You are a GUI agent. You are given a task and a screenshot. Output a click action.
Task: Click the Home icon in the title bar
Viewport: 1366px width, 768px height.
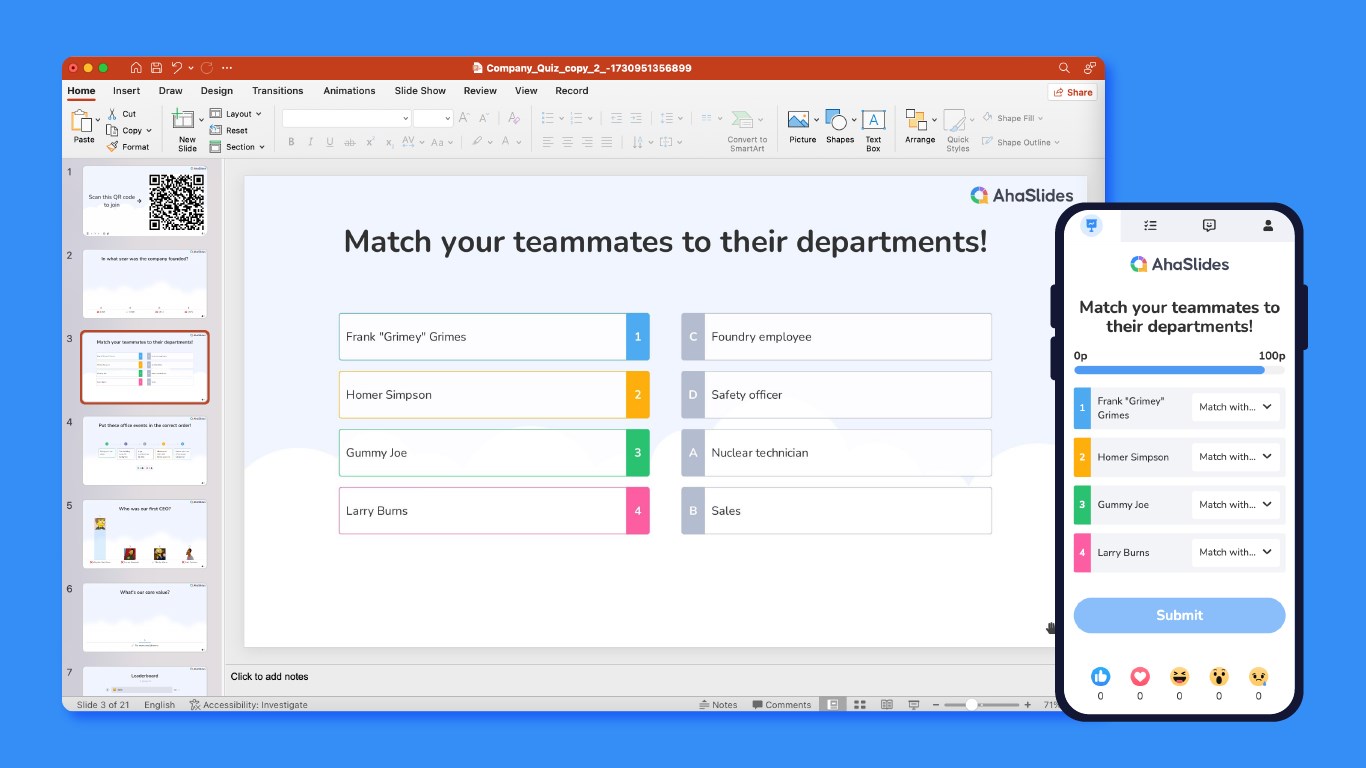[137, 68]
